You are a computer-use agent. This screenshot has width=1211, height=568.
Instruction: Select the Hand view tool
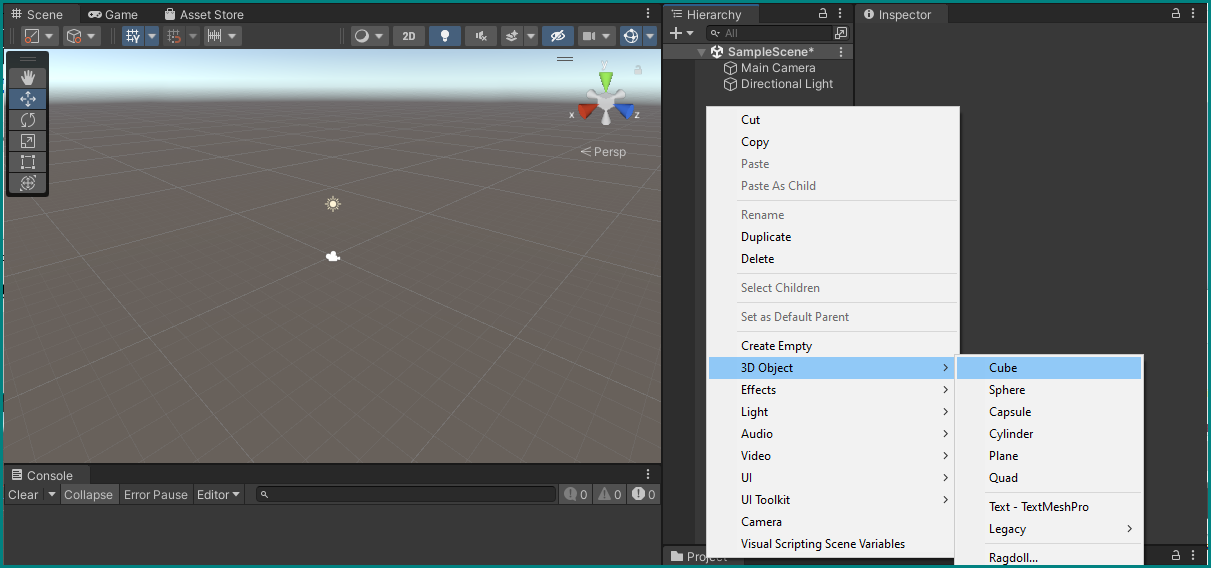point(28,78)
